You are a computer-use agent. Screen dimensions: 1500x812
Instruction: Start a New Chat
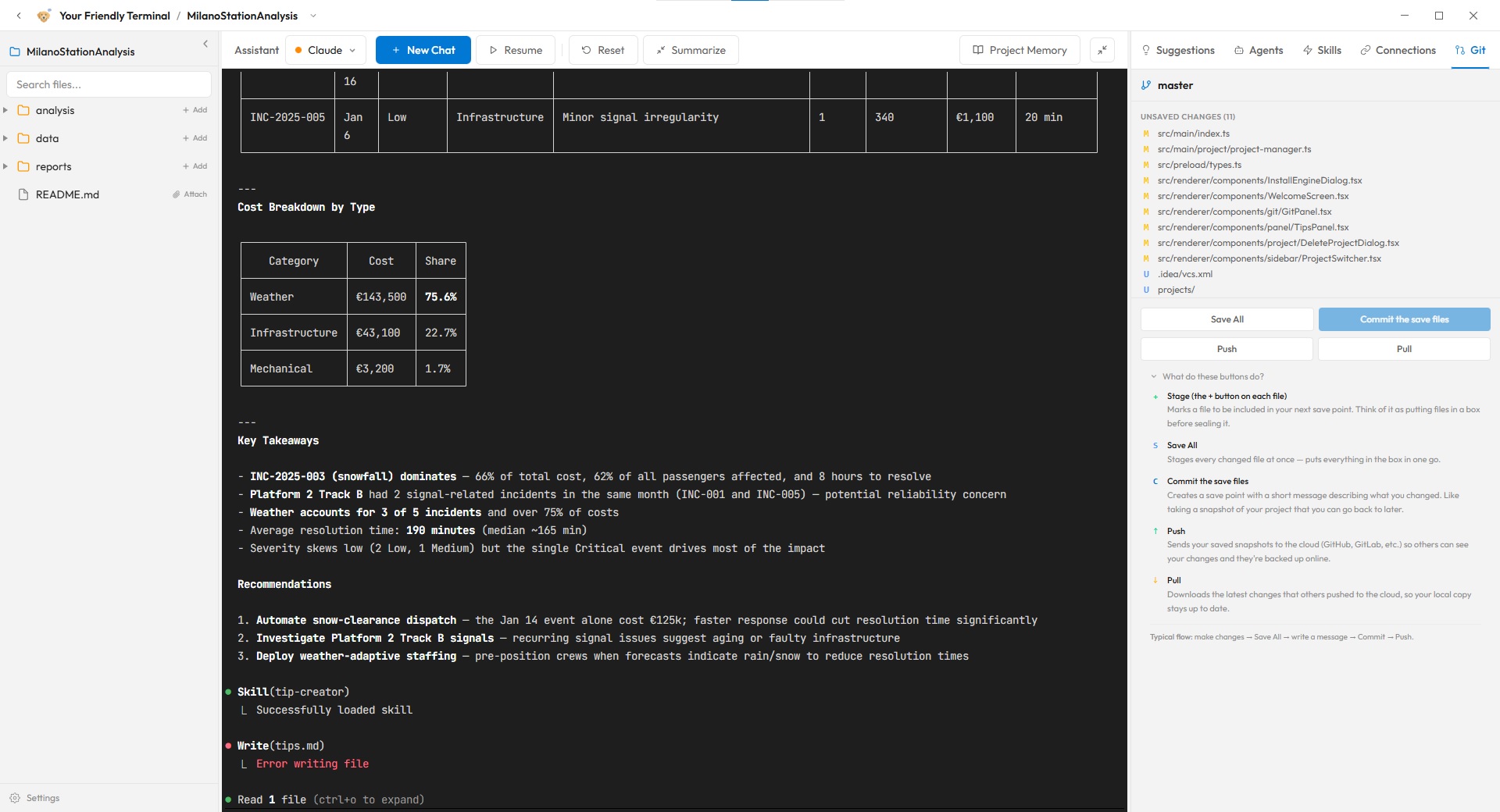423,49
